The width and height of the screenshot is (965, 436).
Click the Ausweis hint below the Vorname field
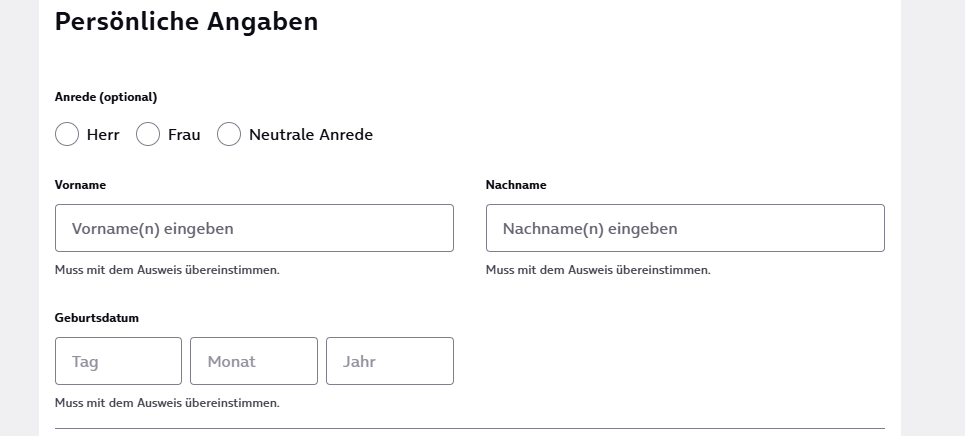click(167, 270)
